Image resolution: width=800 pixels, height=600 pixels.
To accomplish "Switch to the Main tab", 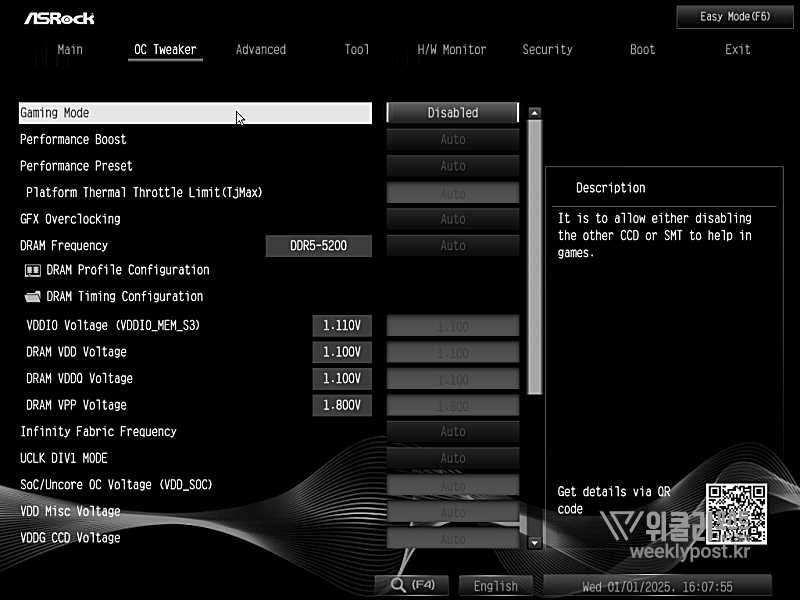I will tap(70, 49).
